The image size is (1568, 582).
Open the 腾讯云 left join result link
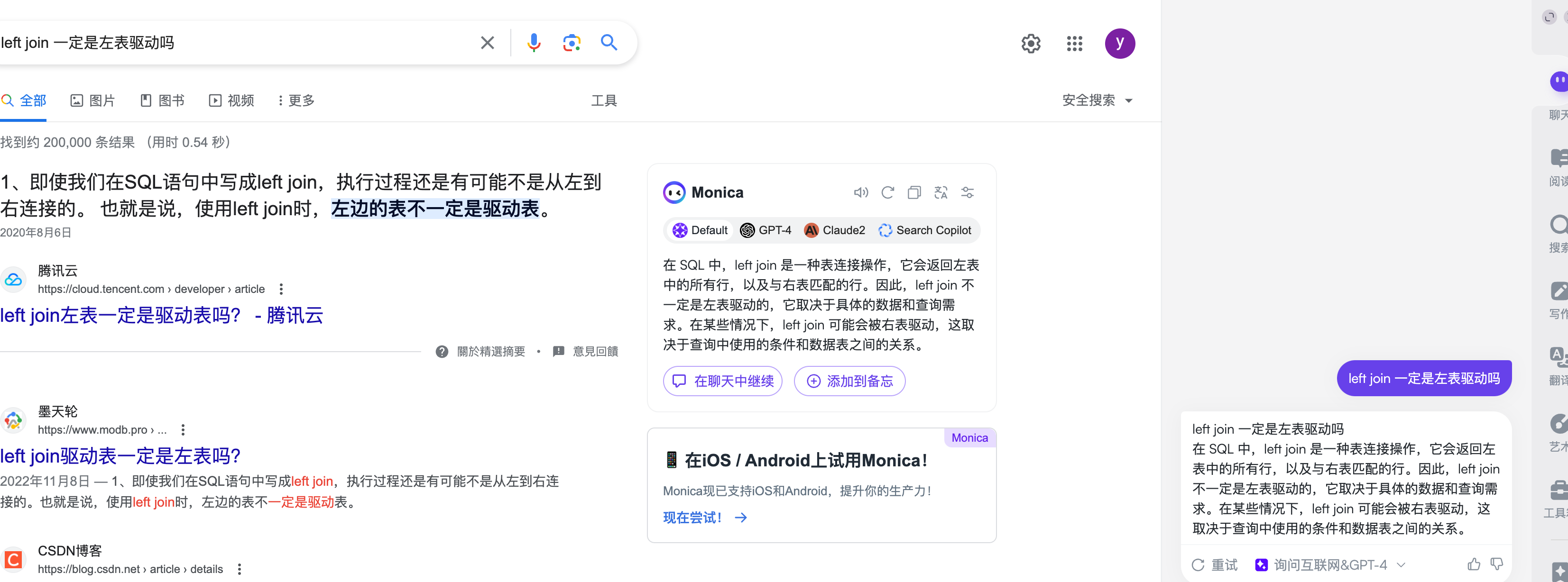pos(161,316)
